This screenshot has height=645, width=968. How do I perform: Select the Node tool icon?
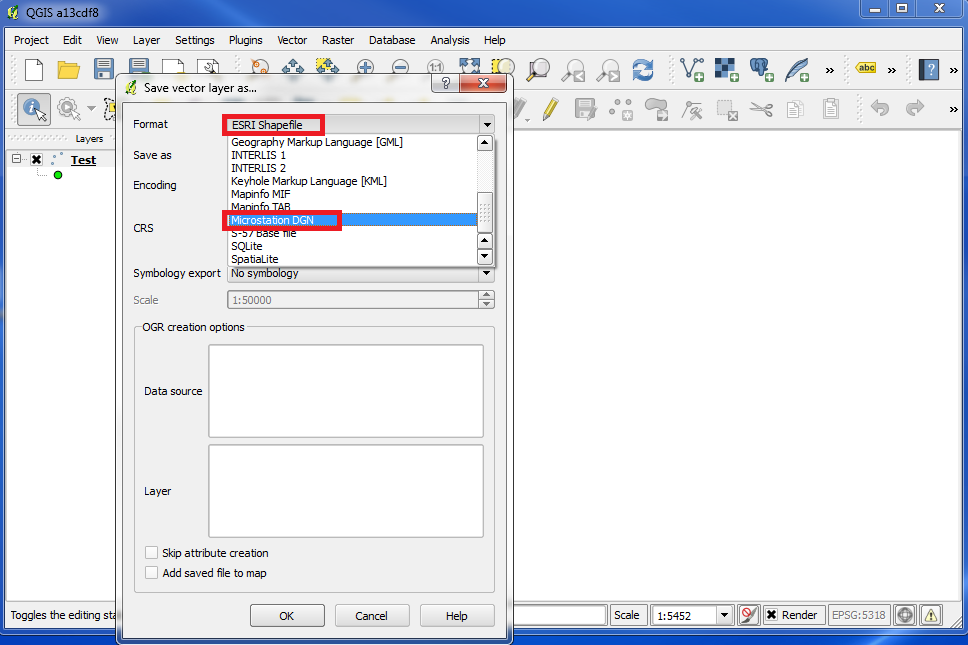click(692, 110)
